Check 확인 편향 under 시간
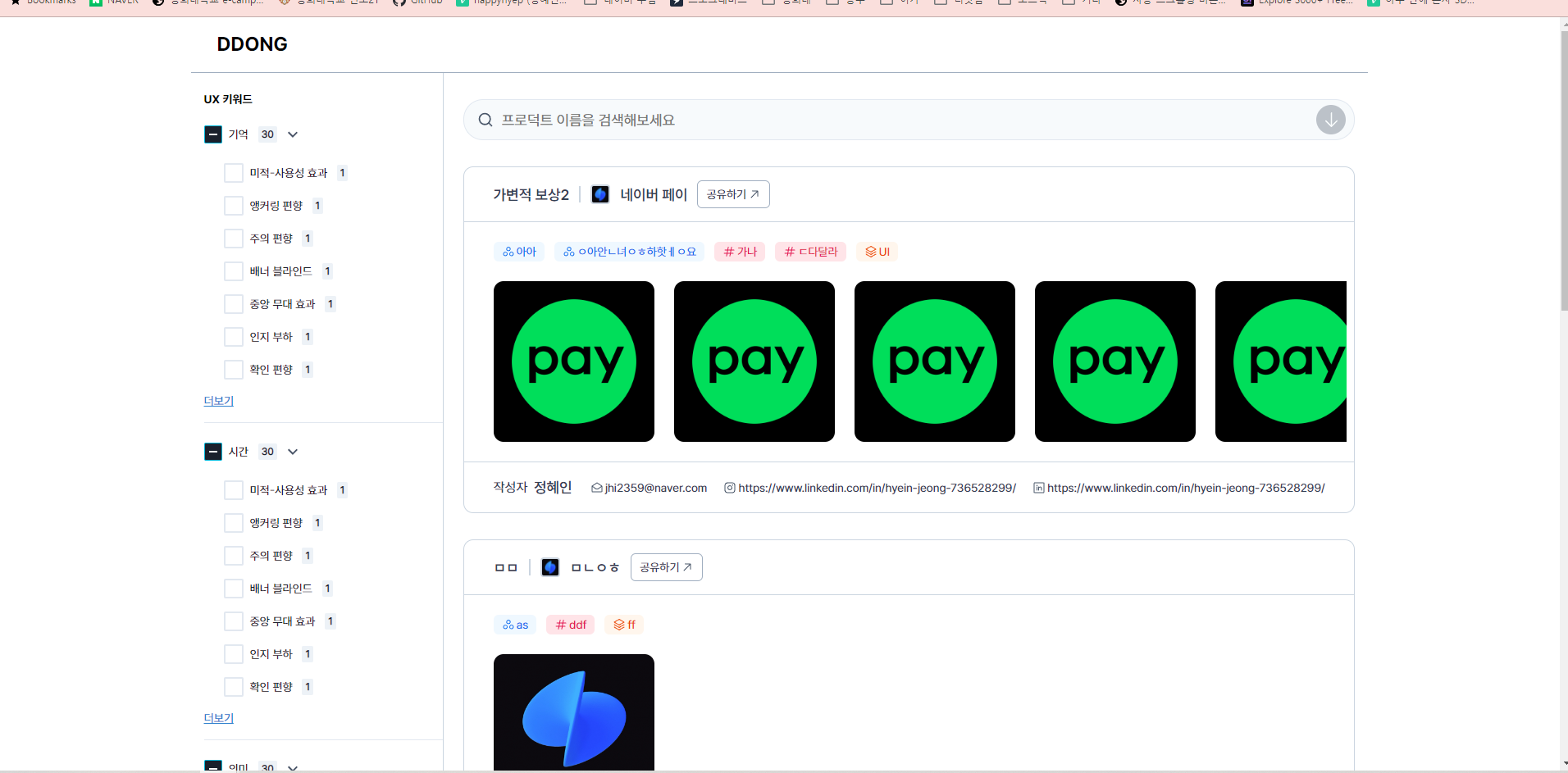 234,687
